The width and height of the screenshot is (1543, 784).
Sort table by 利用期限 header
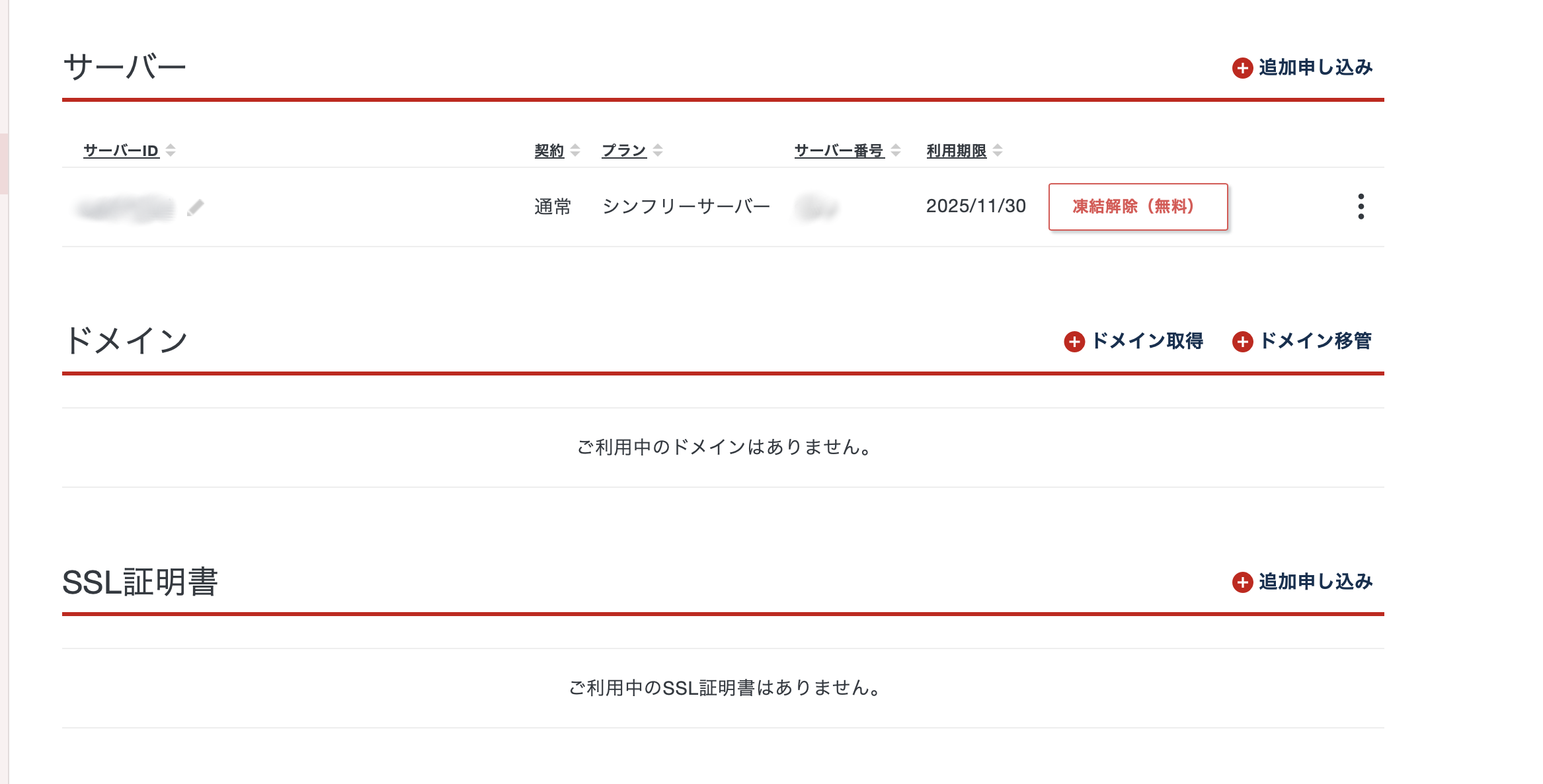956,151
